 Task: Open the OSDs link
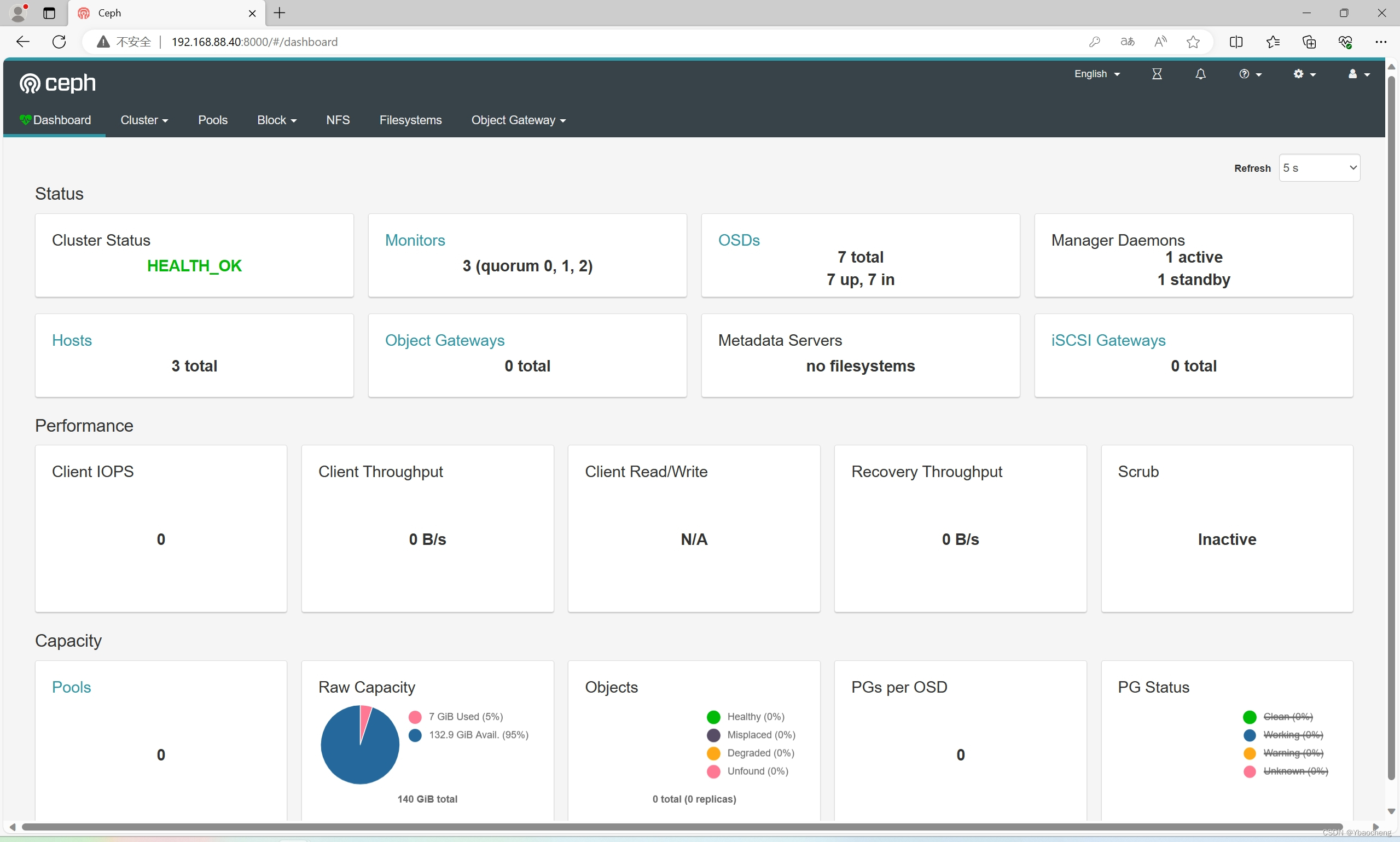click(x=739, y=240)
